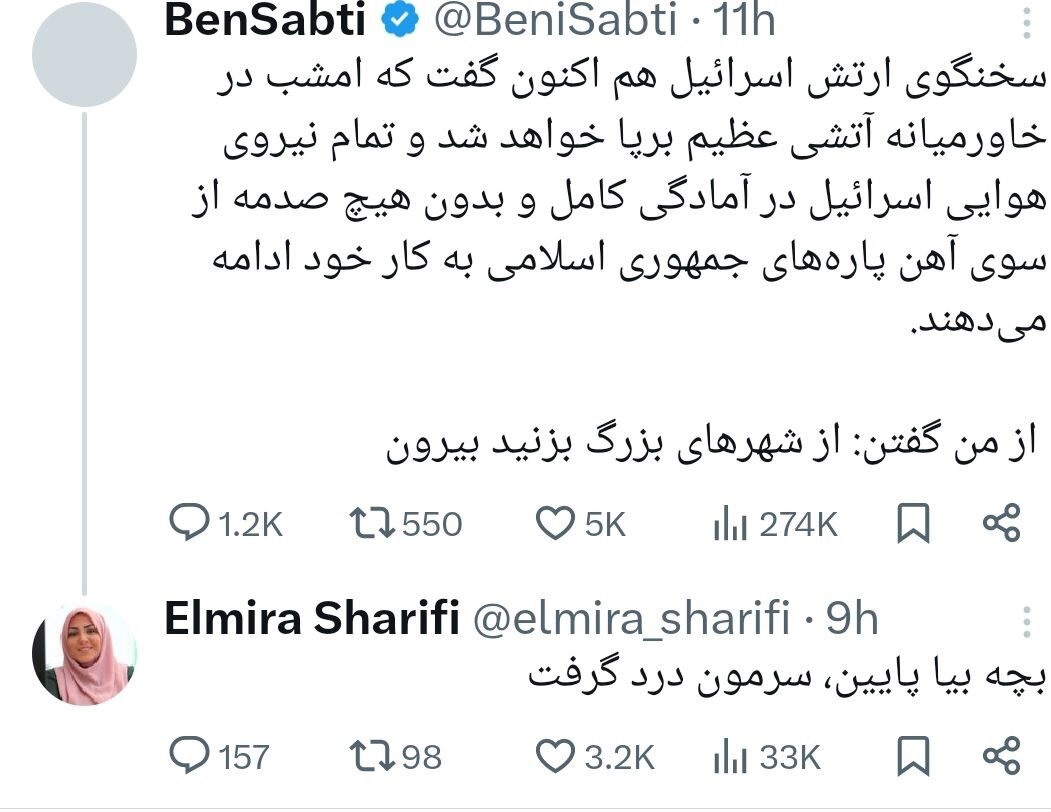Like BenSabti's tweet
Image resolution: width=1051 pixels, height=812 pixels.
(x=557, y=524)
